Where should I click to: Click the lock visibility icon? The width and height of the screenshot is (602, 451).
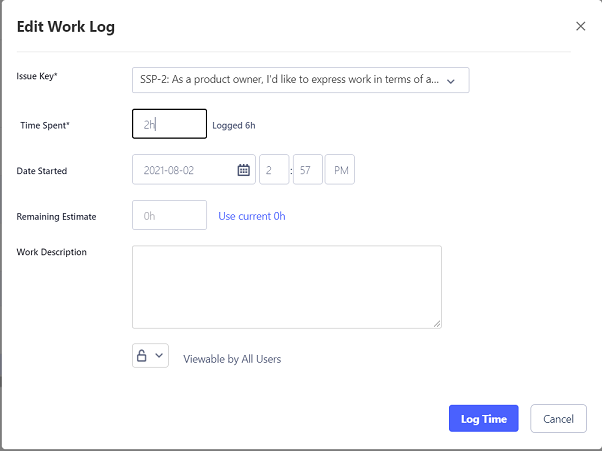pyautogui.click(x=142, y=356)
